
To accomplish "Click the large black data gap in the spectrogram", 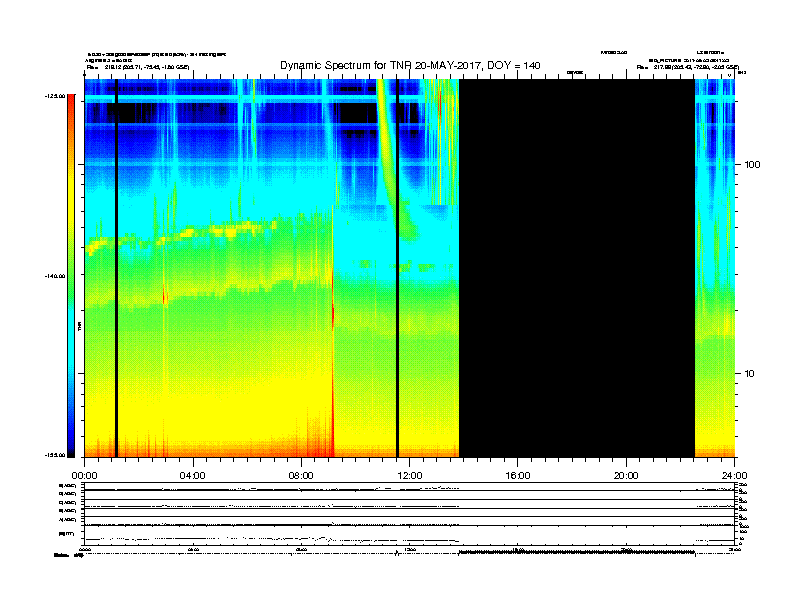I will coord(577,268).
